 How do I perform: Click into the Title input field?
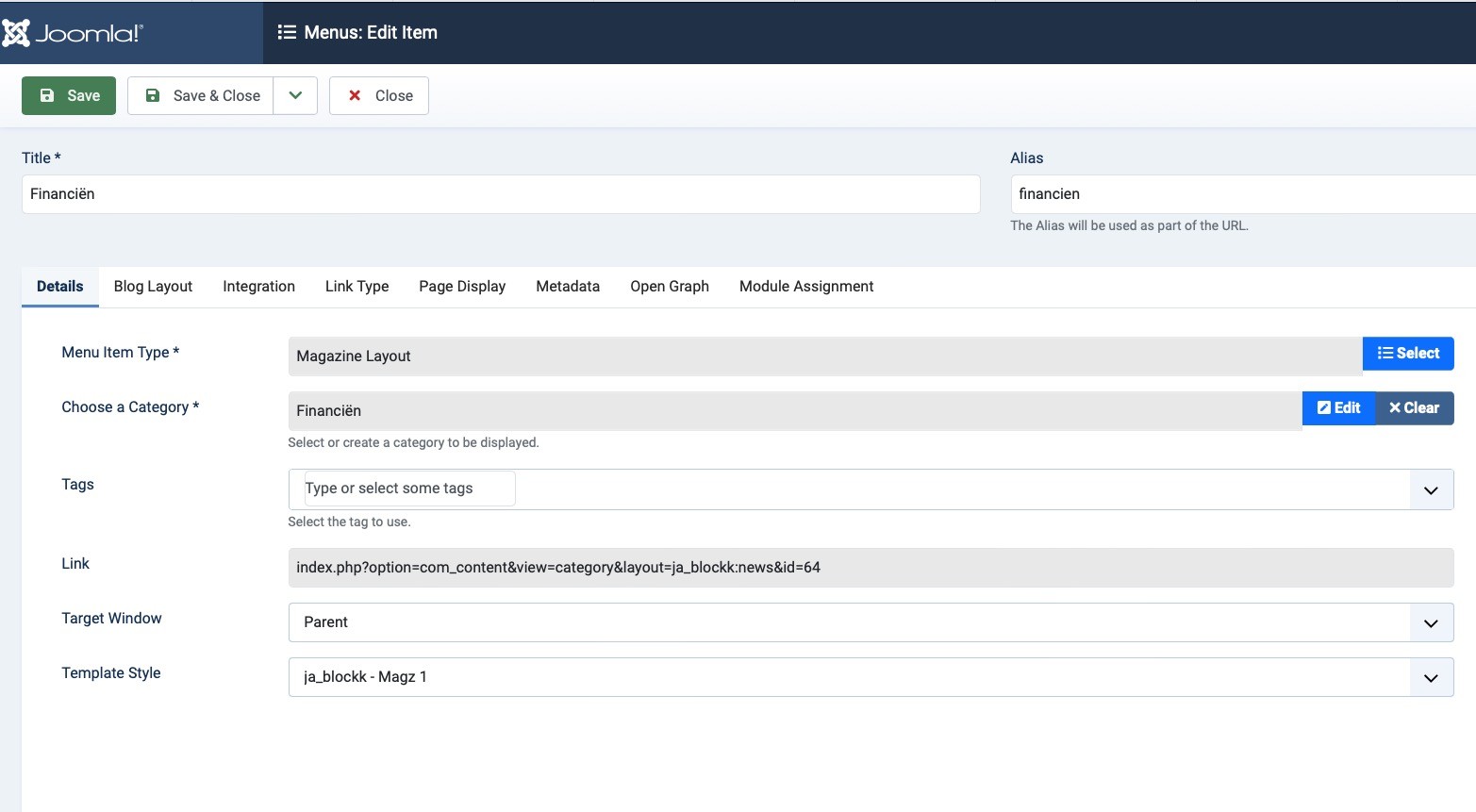click(x=500, y=194)
